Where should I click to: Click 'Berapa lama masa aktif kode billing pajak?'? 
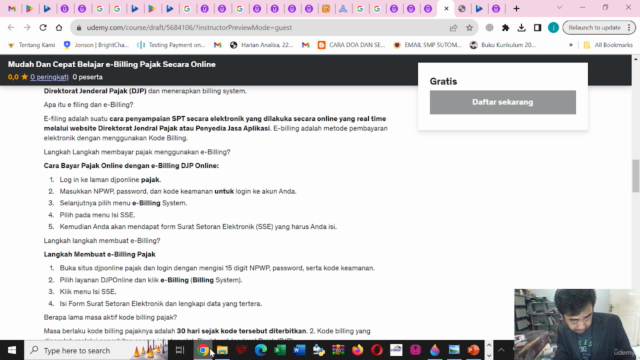110,318
